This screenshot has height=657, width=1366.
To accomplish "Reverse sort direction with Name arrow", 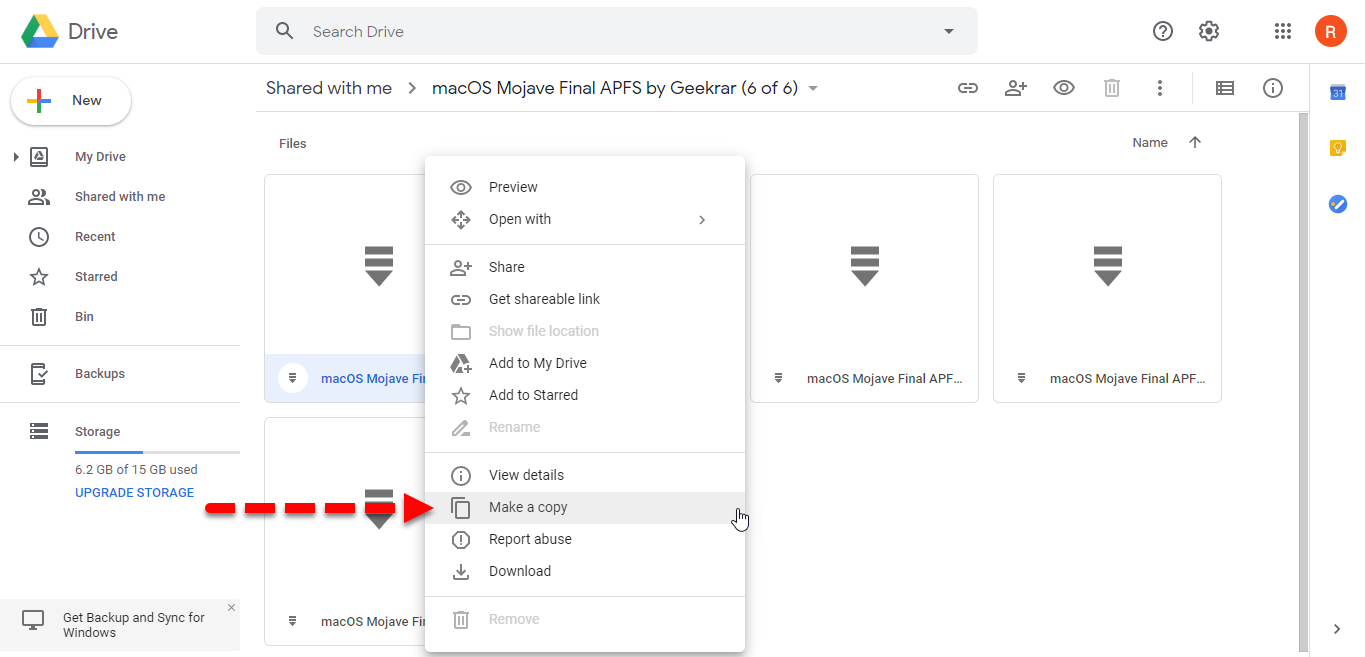I will (1195, 143).
